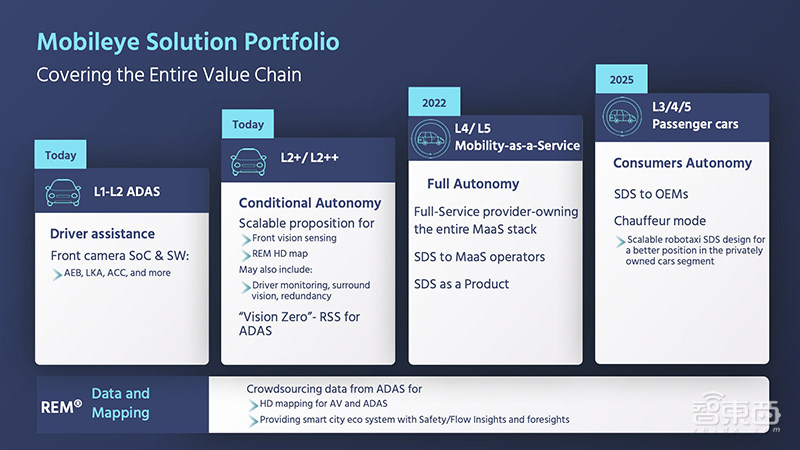Click the Consumers Autonomy heading
The height and width of the screenshot is (450, 800).
pos(682,163)
